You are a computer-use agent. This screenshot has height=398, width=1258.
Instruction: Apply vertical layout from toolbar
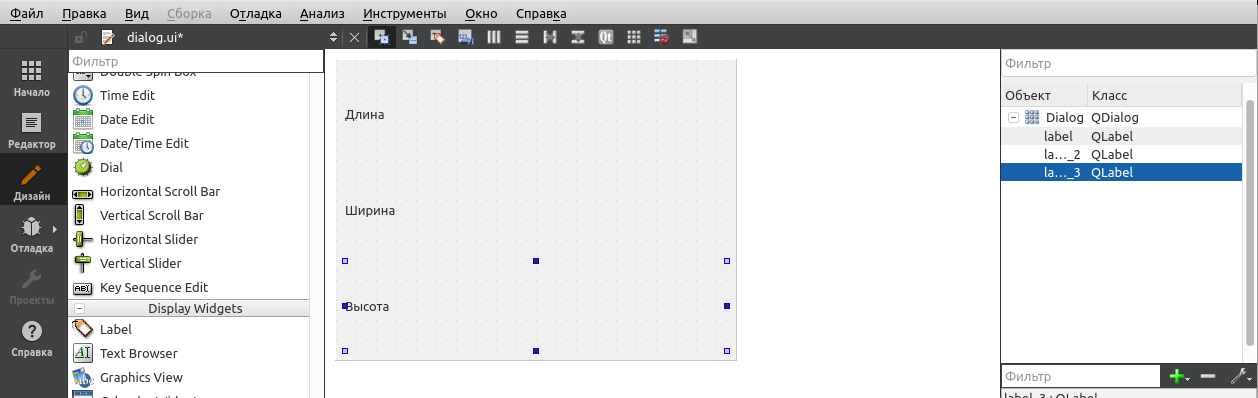click(x=521, y=37)
